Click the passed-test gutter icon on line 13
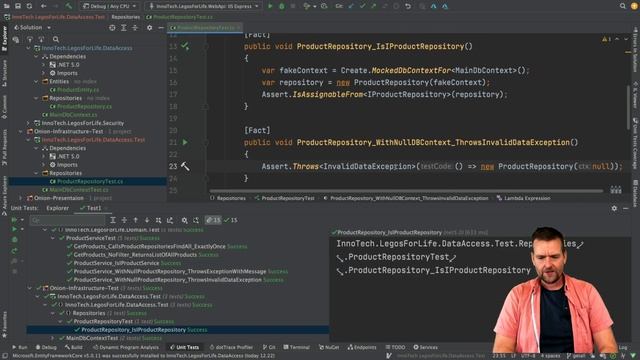 pos(185,46)
